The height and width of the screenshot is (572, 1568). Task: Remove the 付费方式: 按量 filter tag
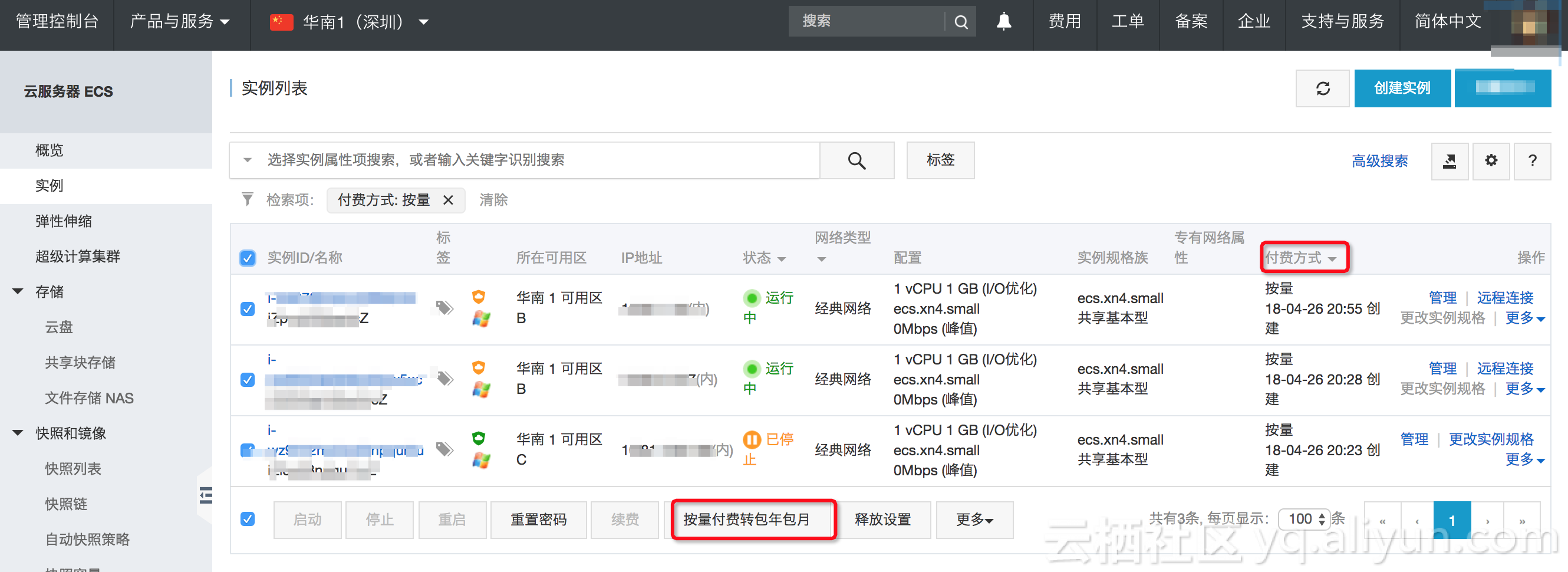pyautogui.click(x=448, y=200)
